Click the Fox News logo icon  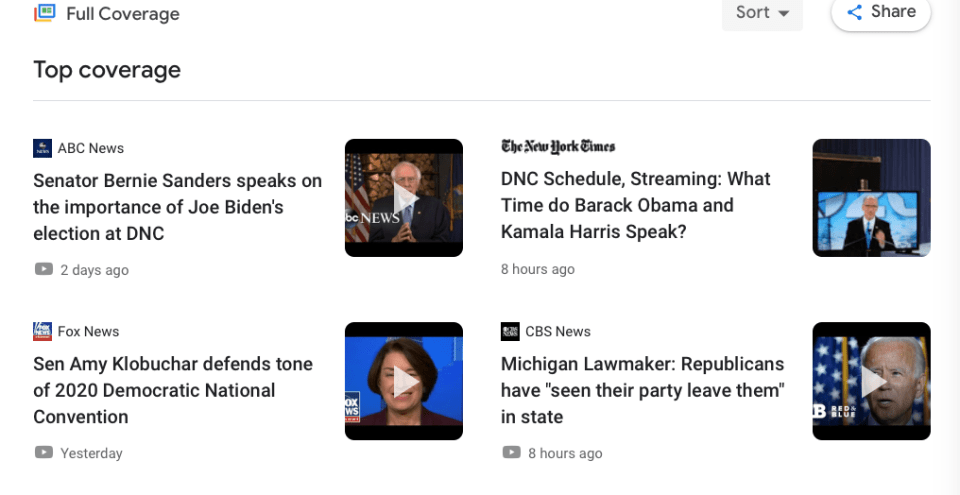point(42,331)
